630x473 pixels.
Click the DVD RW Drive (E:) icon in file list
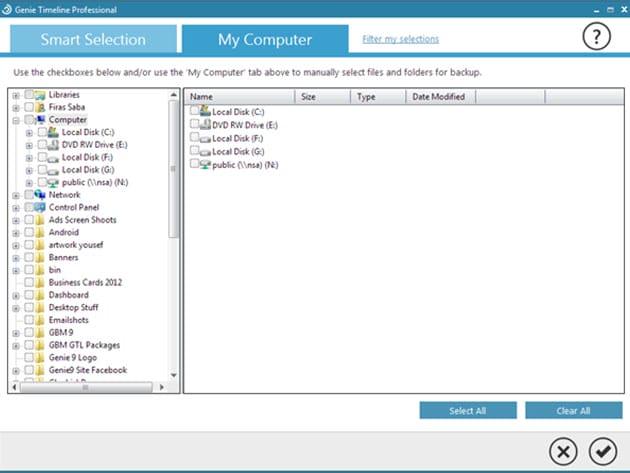point(205,125)
